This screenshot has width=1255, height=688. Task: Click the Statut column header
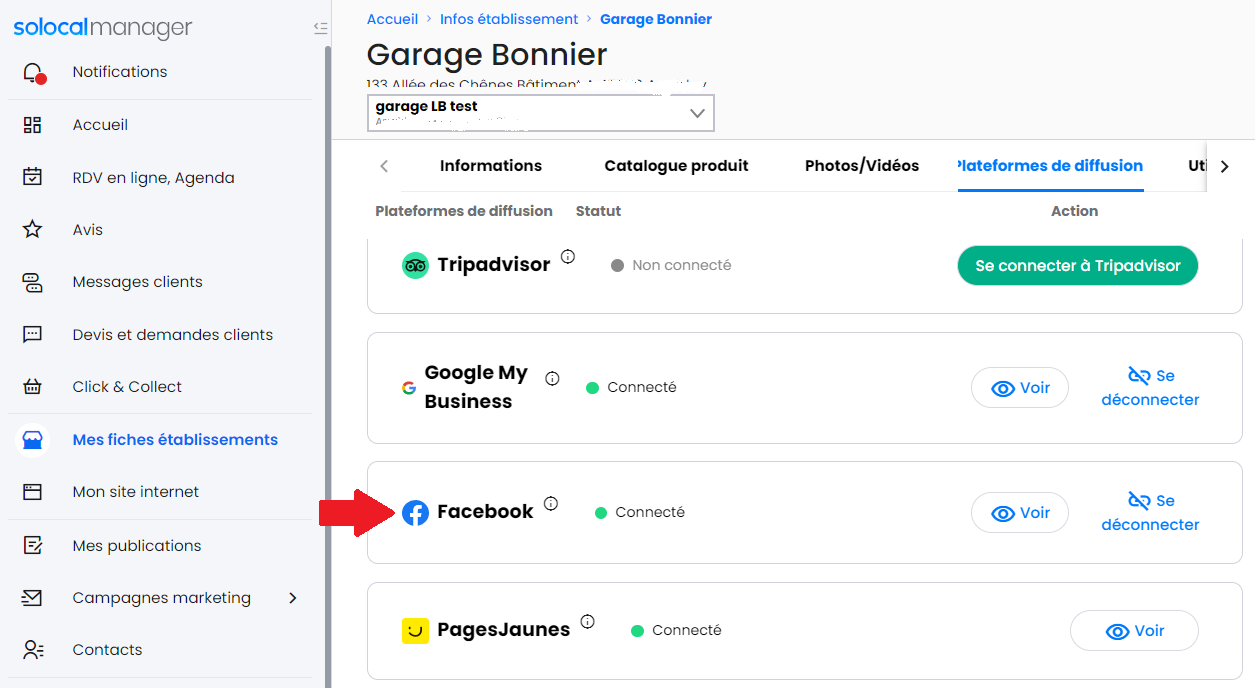(599, 211)
